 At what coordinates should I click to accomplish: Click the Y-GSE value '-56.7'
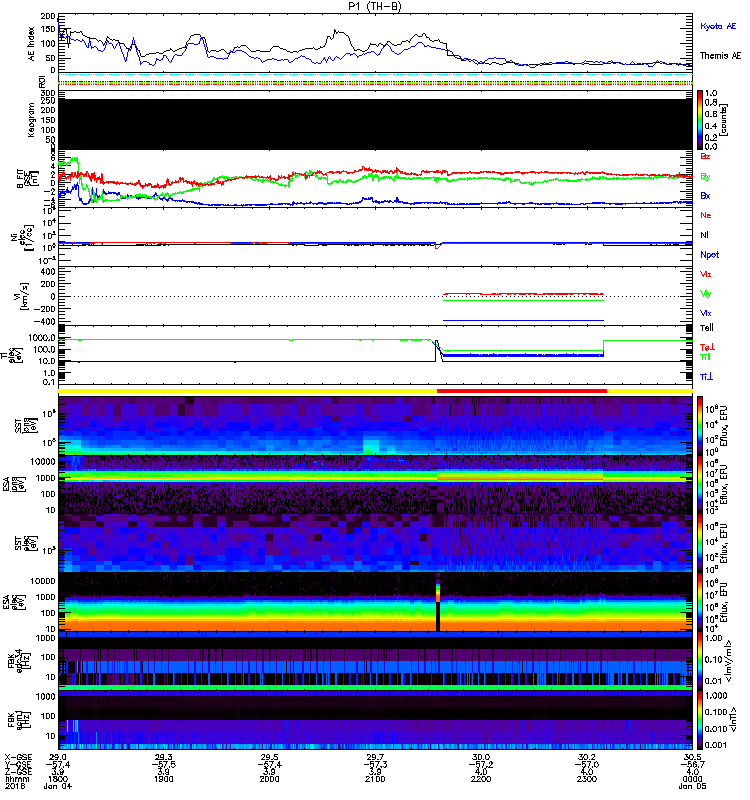692,765
